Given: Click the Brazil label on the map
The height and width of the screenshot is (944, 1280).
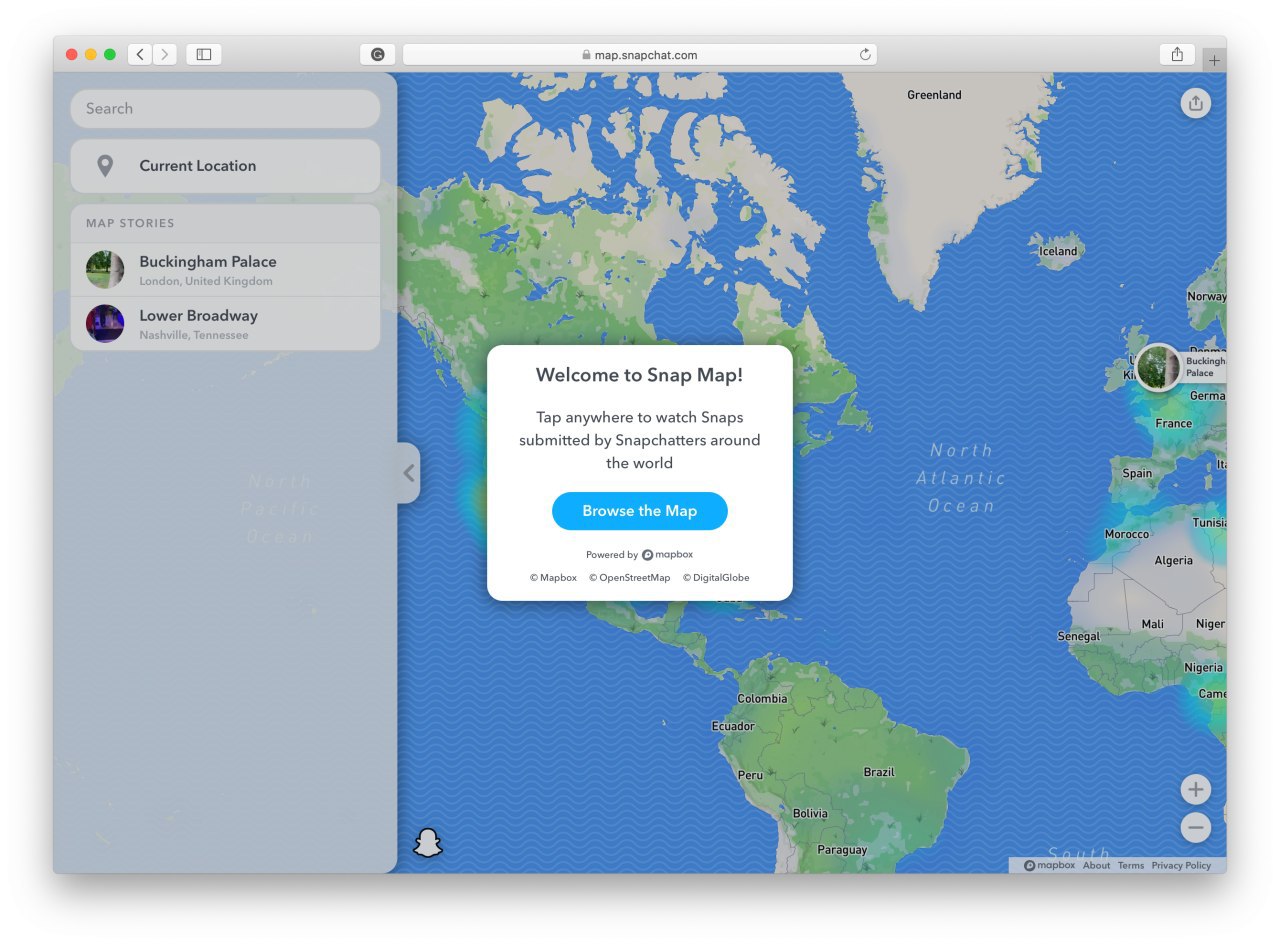Looking at the screenshot, I should point(879,772).
